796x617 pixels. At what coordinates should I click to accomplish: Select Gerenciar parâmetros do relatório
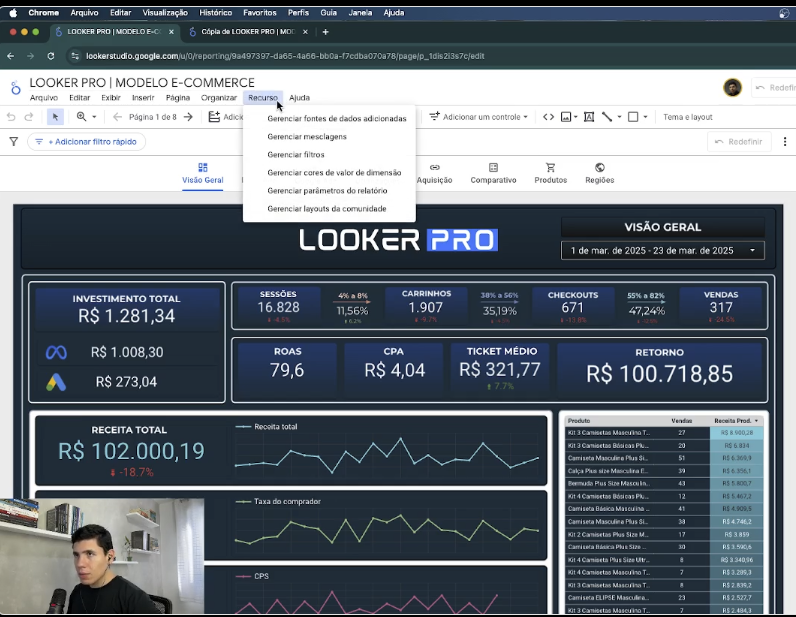coord(327,190)
